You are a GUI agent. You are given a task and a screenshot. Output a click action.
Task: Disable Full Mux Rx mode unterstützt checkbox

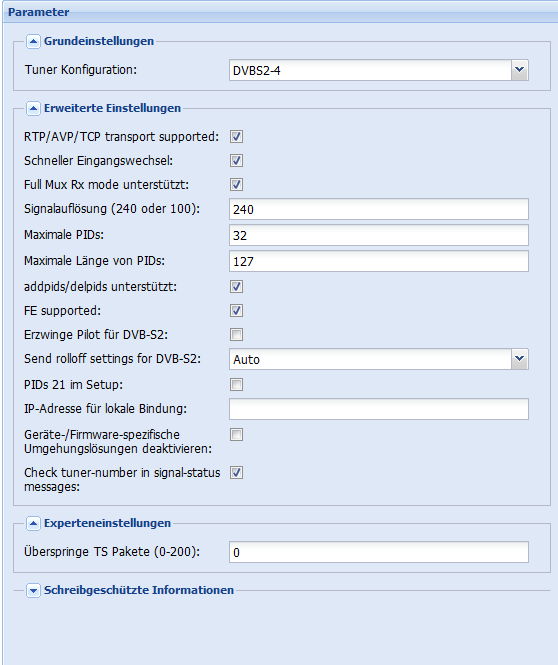coord(237,184)
